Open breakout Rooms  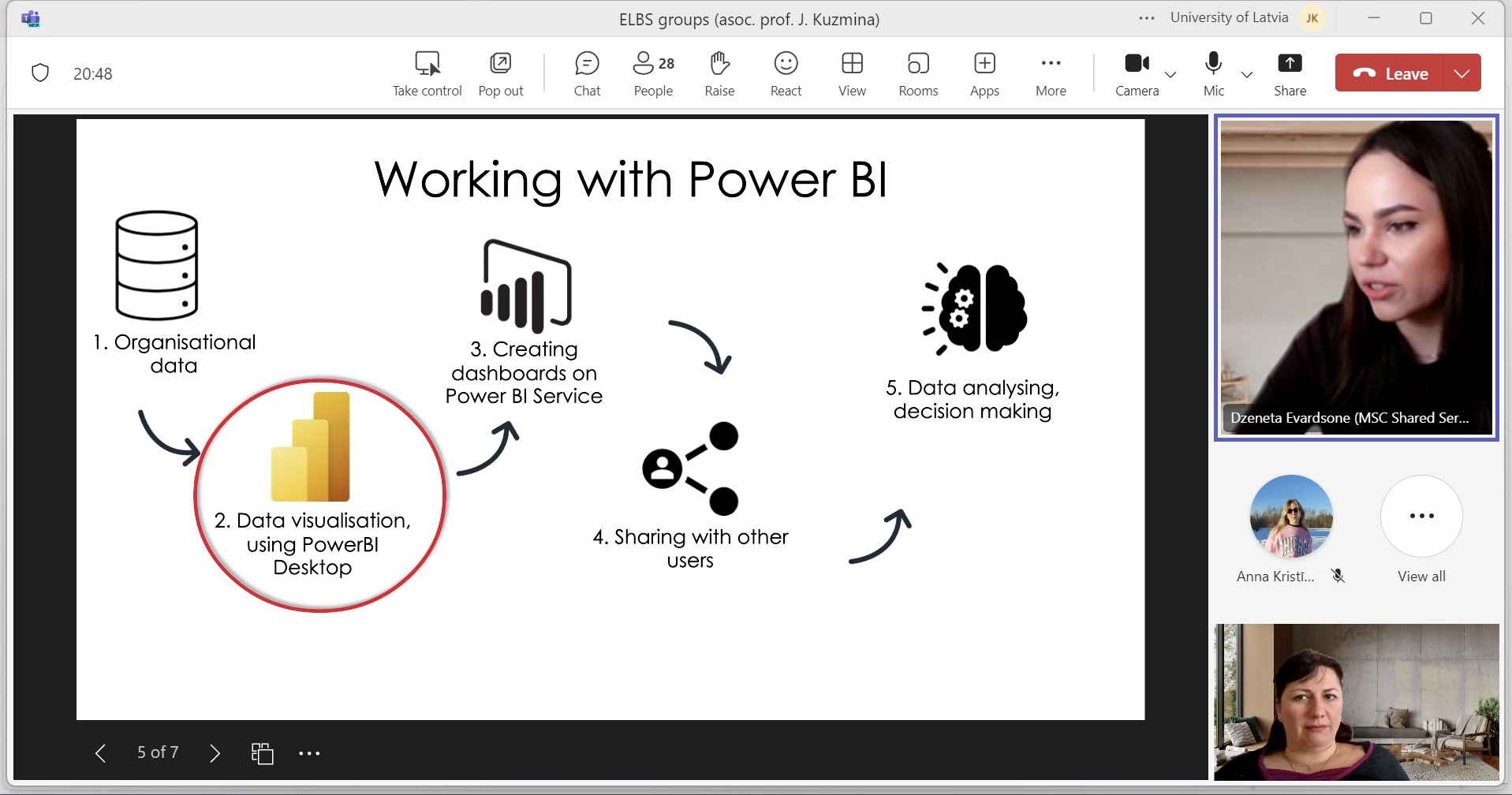pyautogui.click(x=919, y=74)
